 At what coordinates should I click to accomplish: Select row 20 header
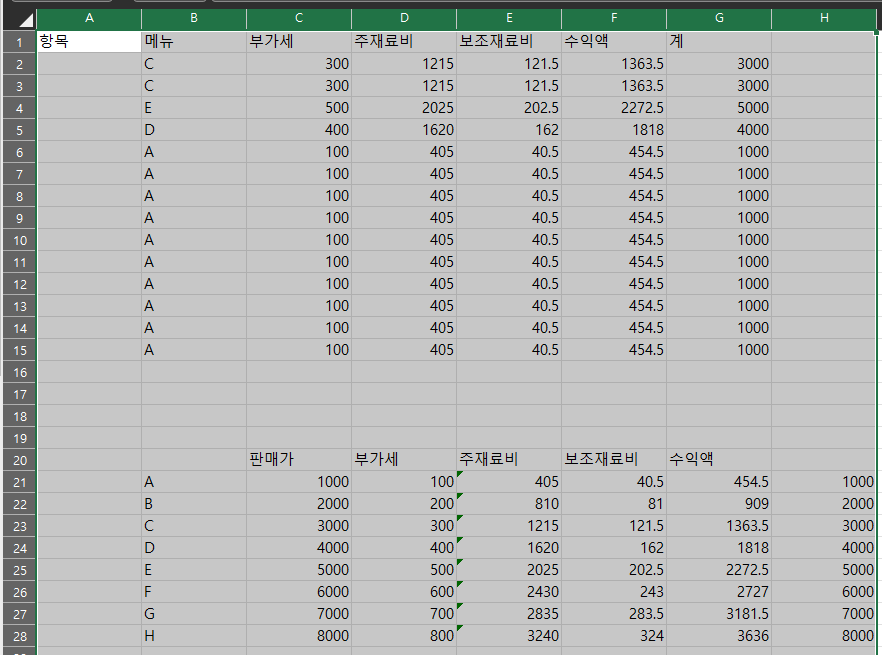(20, 460)
